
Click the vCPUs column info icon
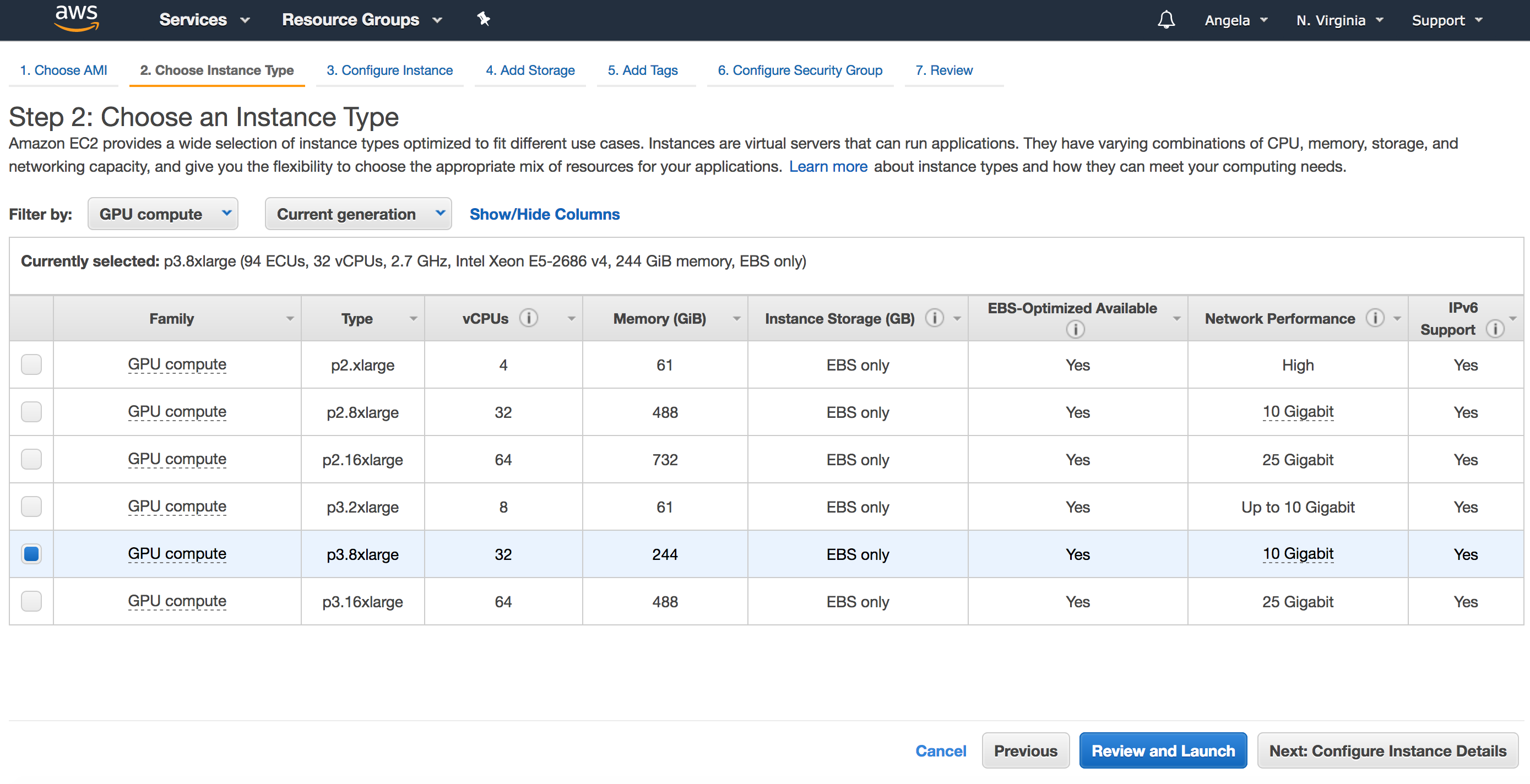click(x=529, y=318)
